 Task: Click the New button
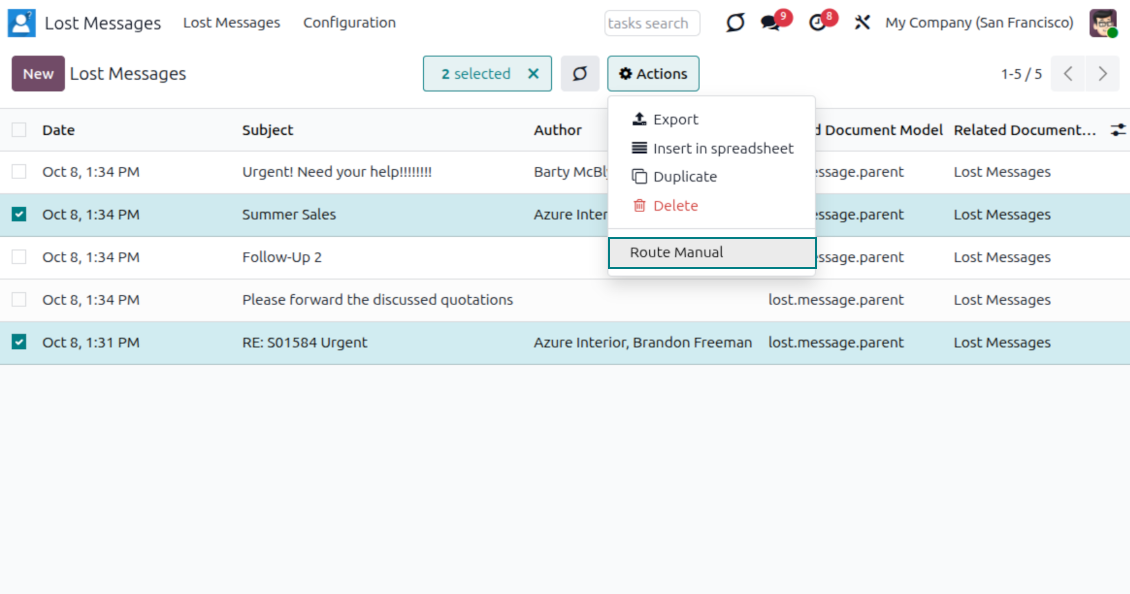[38, 74]
